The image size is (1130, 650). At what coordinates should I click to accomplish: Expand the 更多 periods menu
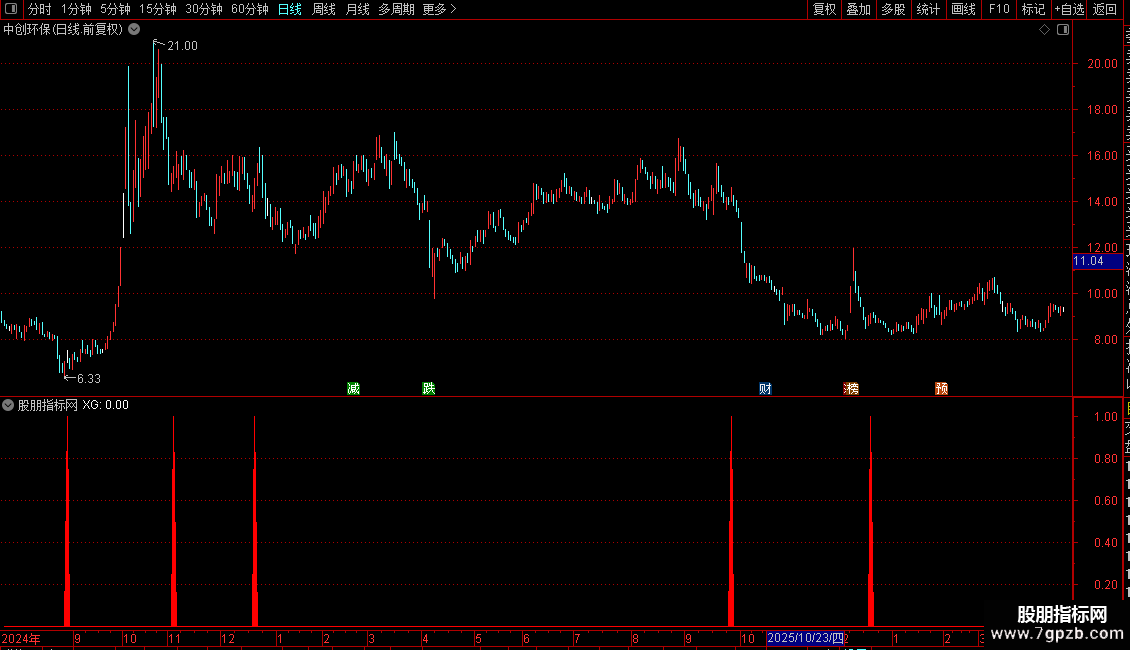439,9
